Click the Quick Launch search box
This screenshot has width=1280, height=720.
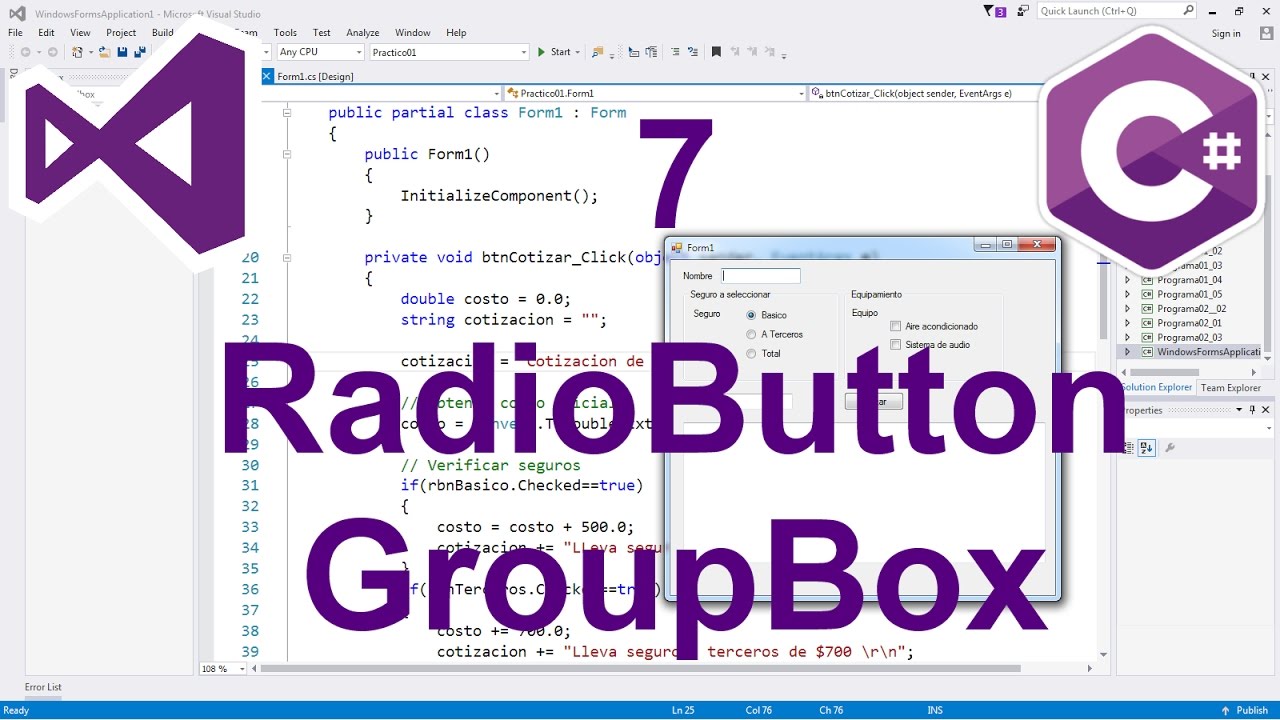(x=1116, y=11)
